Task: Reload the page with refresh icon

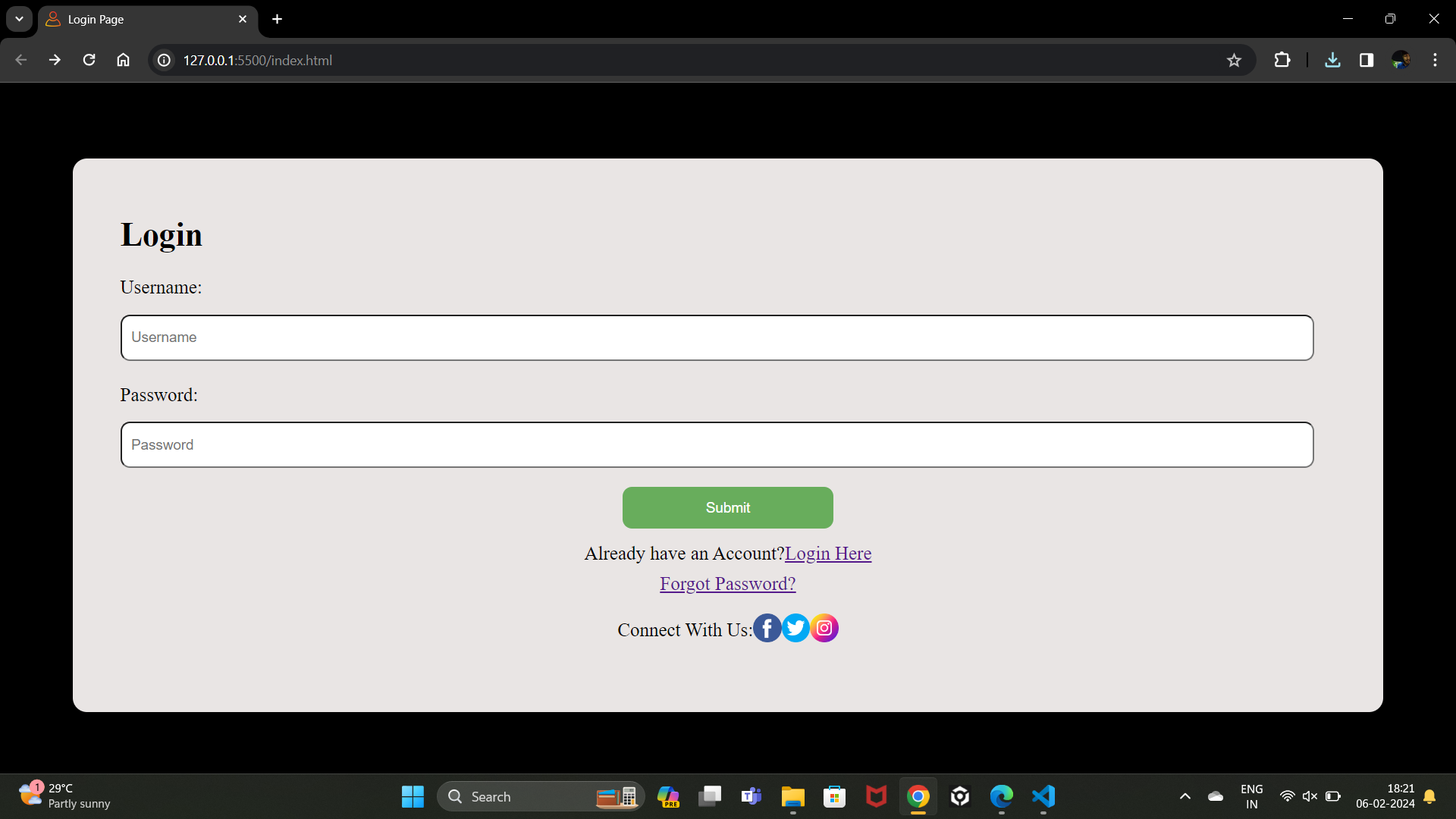Action: pos(89,60)
